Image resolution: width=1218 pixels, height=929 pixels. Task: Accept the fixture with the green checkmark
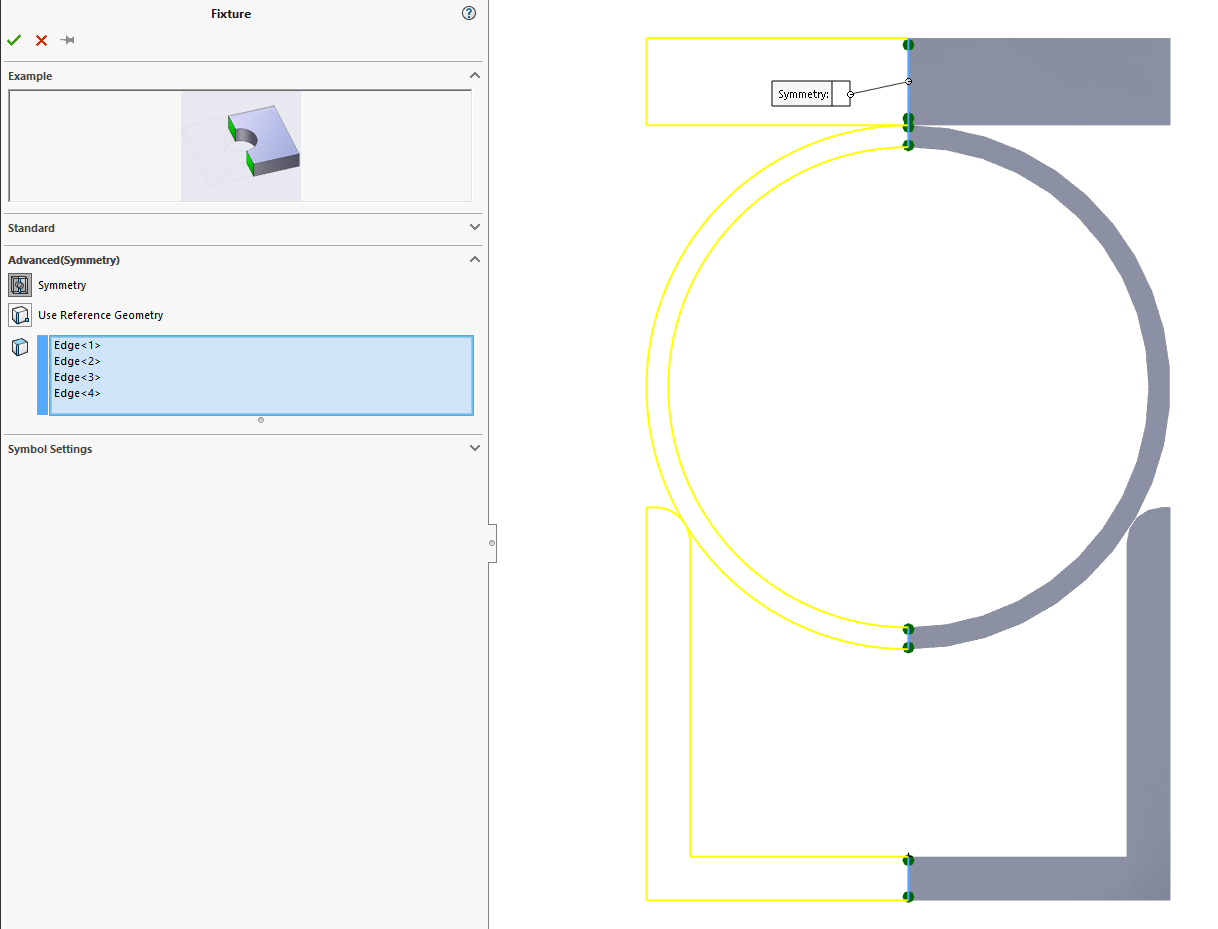click(x=14, y=40)
